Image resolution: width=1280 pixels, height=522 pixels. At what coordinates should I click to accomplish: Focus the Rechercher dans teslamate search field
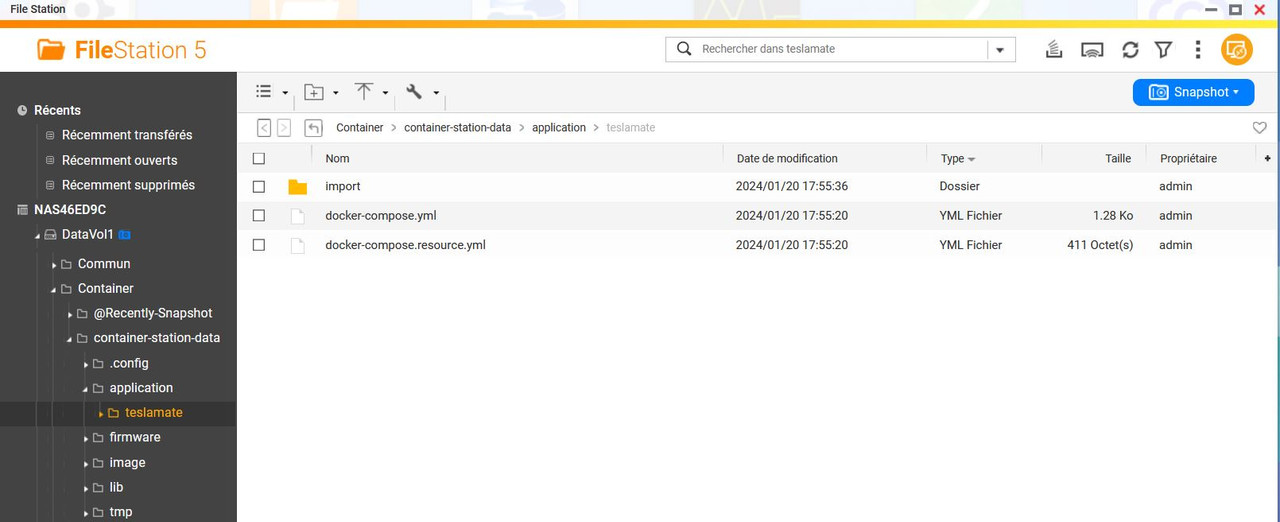coord(840,49)
